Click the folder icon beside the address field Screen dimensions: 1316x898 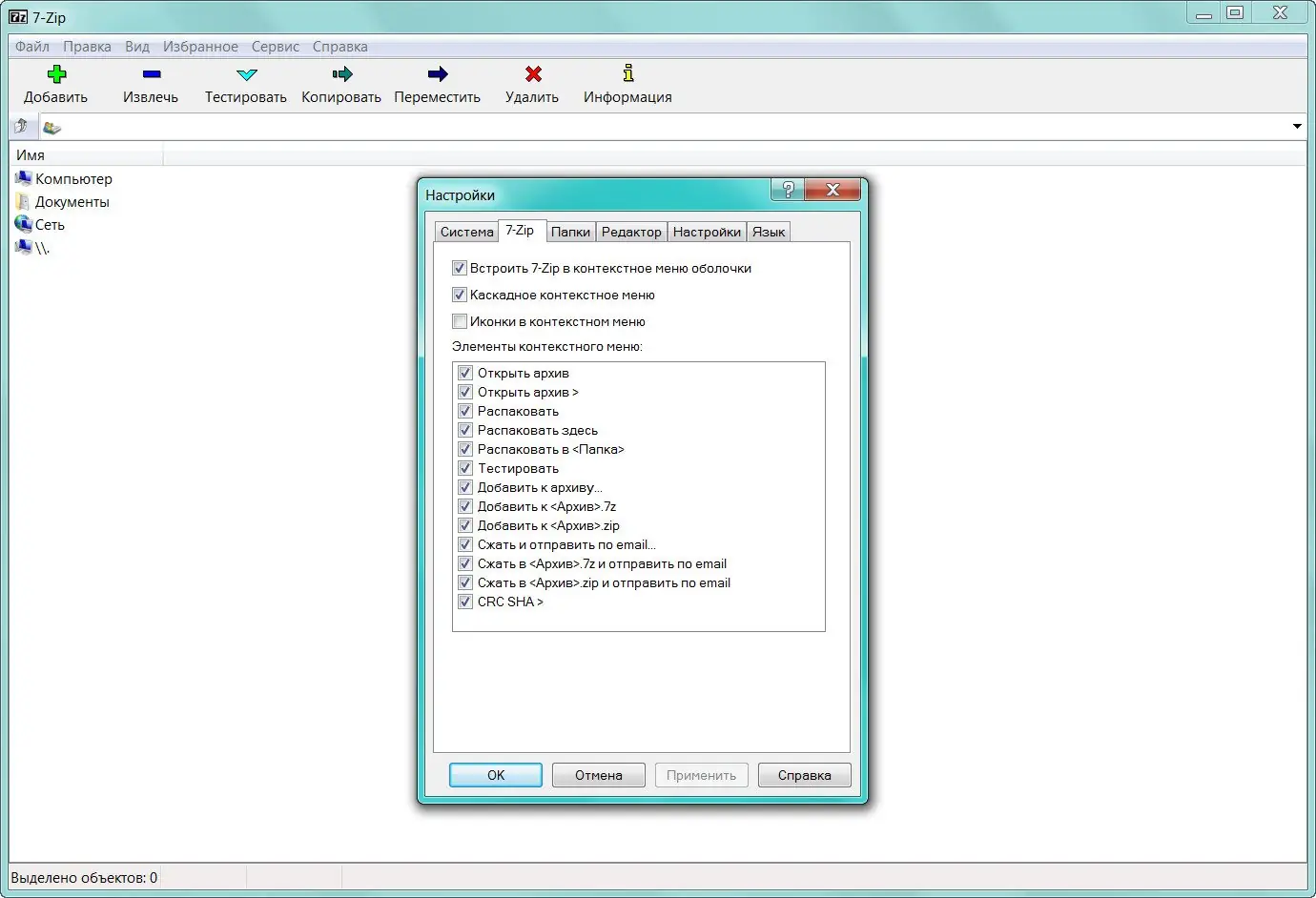pyautogui.click(x=51, y=127)
